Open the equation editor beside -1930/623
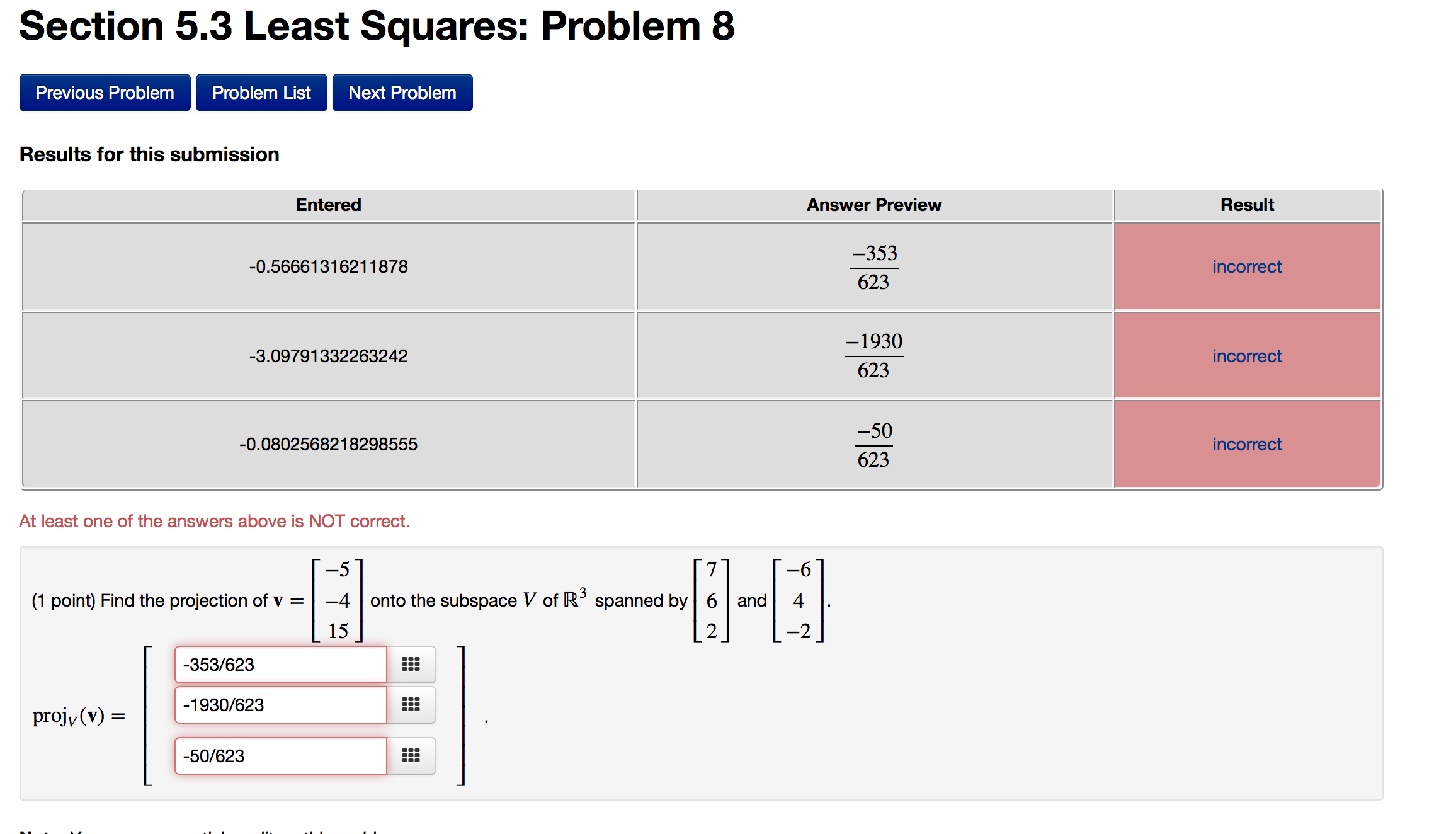 tap(410, 705)
